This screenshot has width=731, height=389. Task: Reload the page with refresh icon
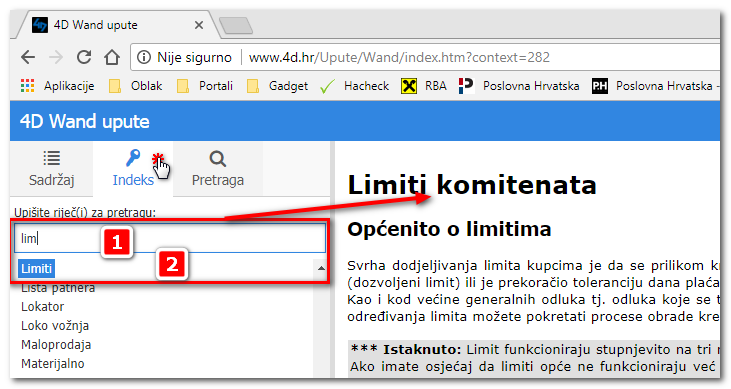84,57
